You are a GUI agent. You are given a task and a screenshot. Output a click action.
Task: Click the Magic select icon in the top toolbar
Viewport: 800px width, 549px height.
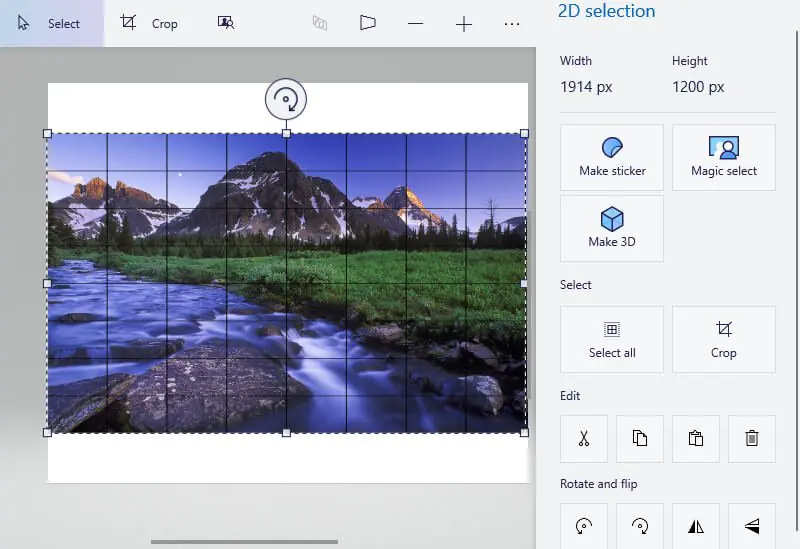226,23
